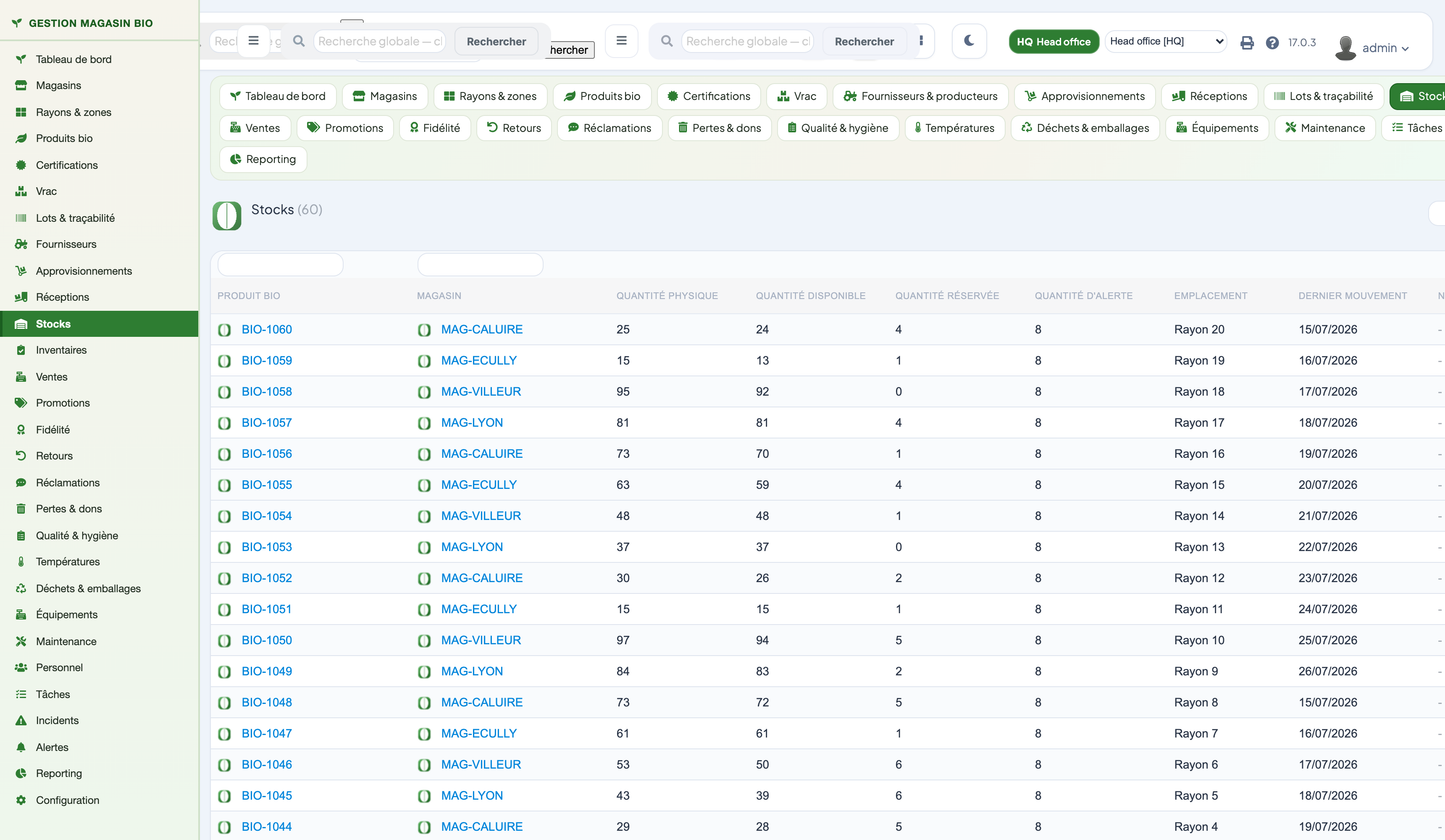Click the Lots & traçabilité barcode icon in sidebar
The image size is (1445, 840).
click(21, 218)
